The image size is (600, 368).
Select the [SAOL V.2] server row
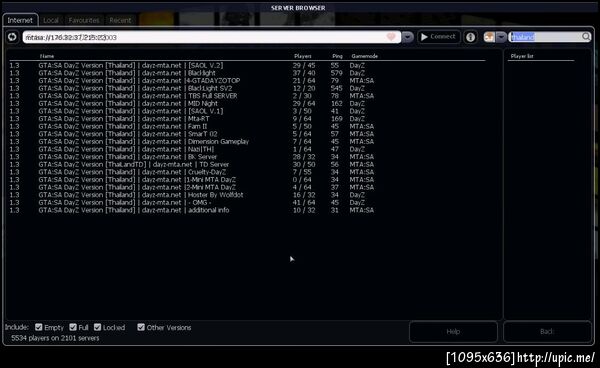[x=247, y=65]
